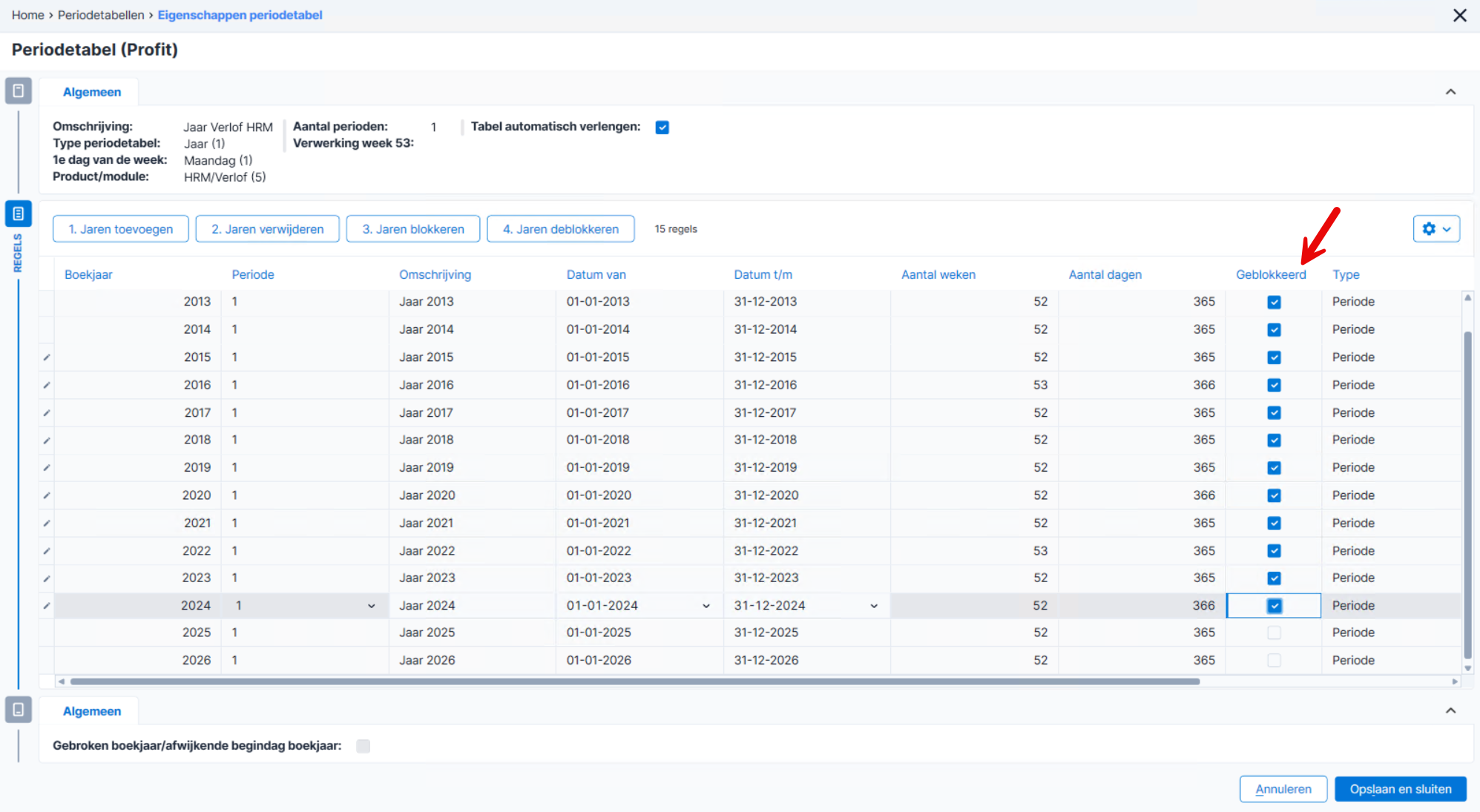
Task: Click the edit pencil icon for row 2020
Action: point(47,495)
